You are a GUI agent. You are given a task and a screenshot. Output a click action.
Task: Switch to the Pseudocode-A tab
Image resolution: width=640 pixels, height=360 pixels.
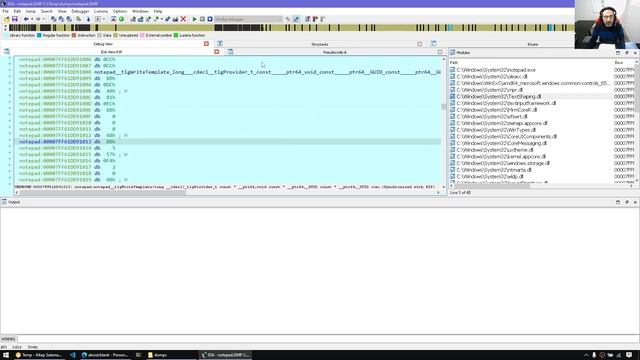(x=335, y=52)
